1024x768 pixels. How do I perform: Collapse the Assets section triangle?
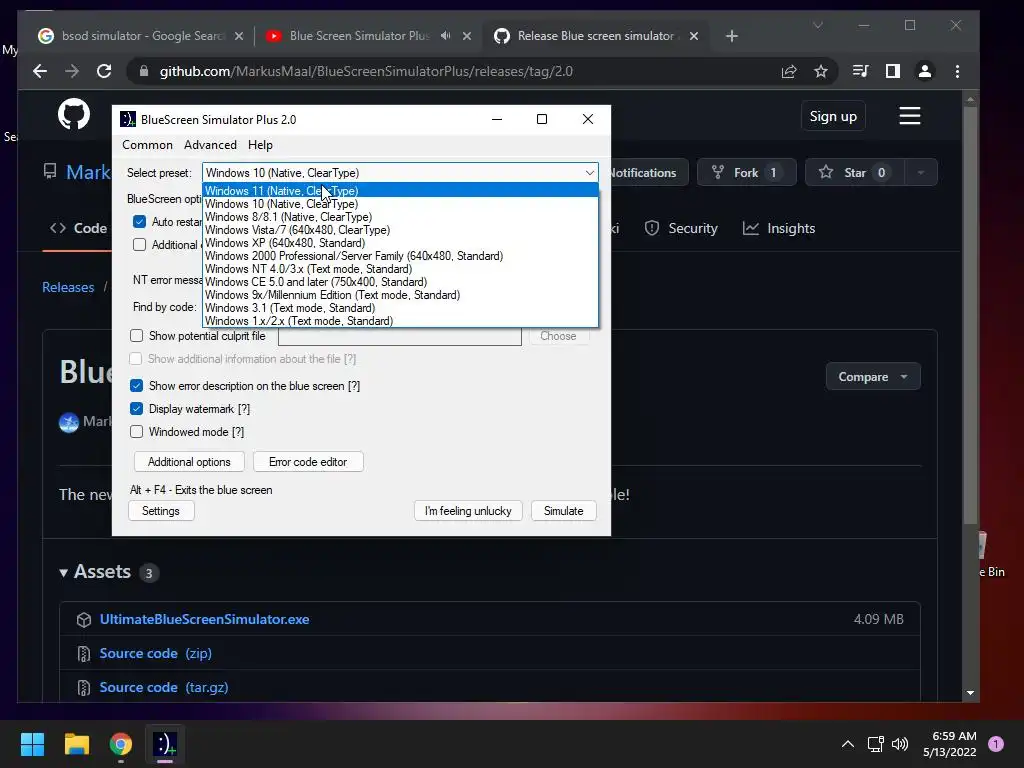(63, 573)
